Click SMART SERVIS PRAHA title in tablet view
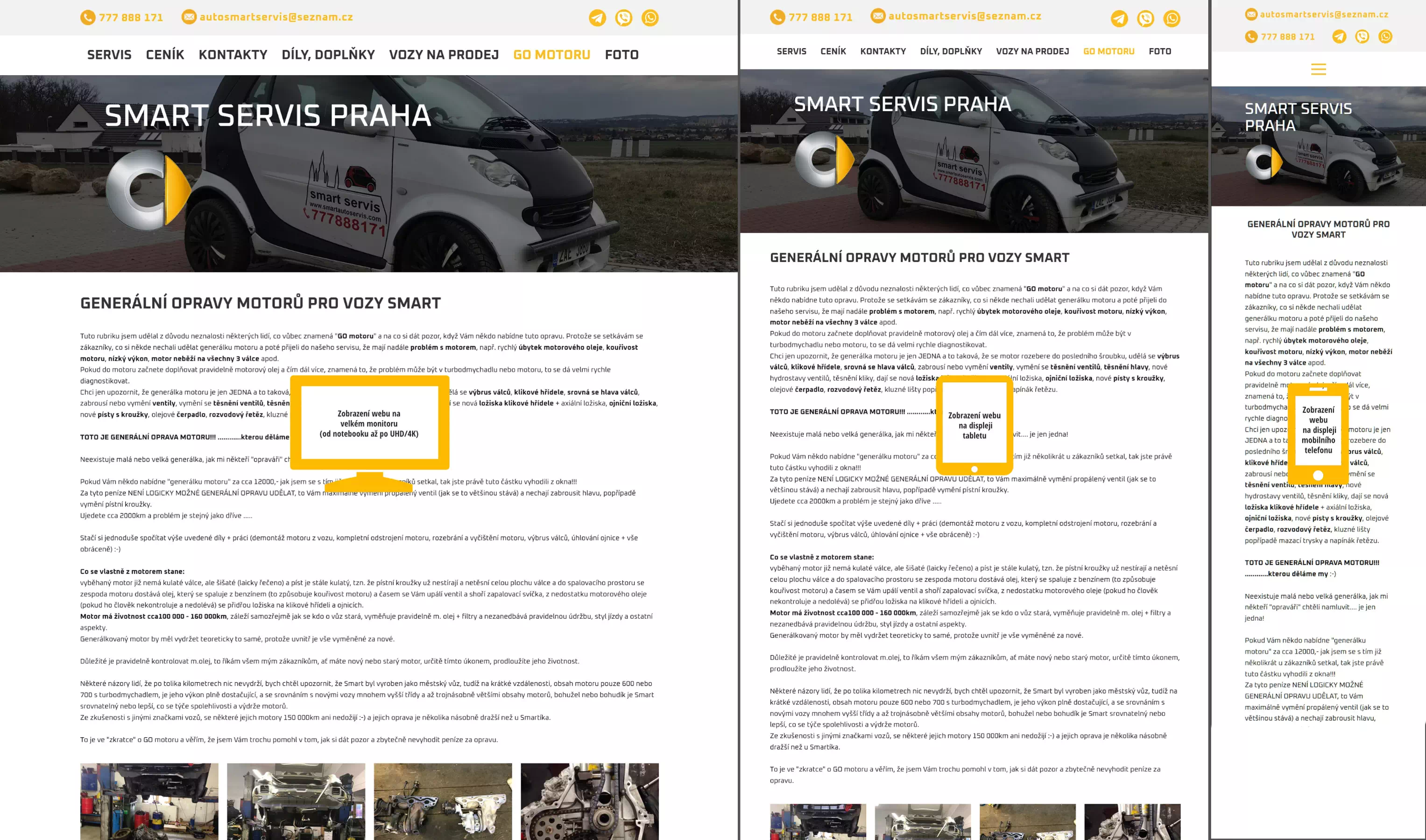This screenshot has height=840, width=1426. tap(902, 104)
